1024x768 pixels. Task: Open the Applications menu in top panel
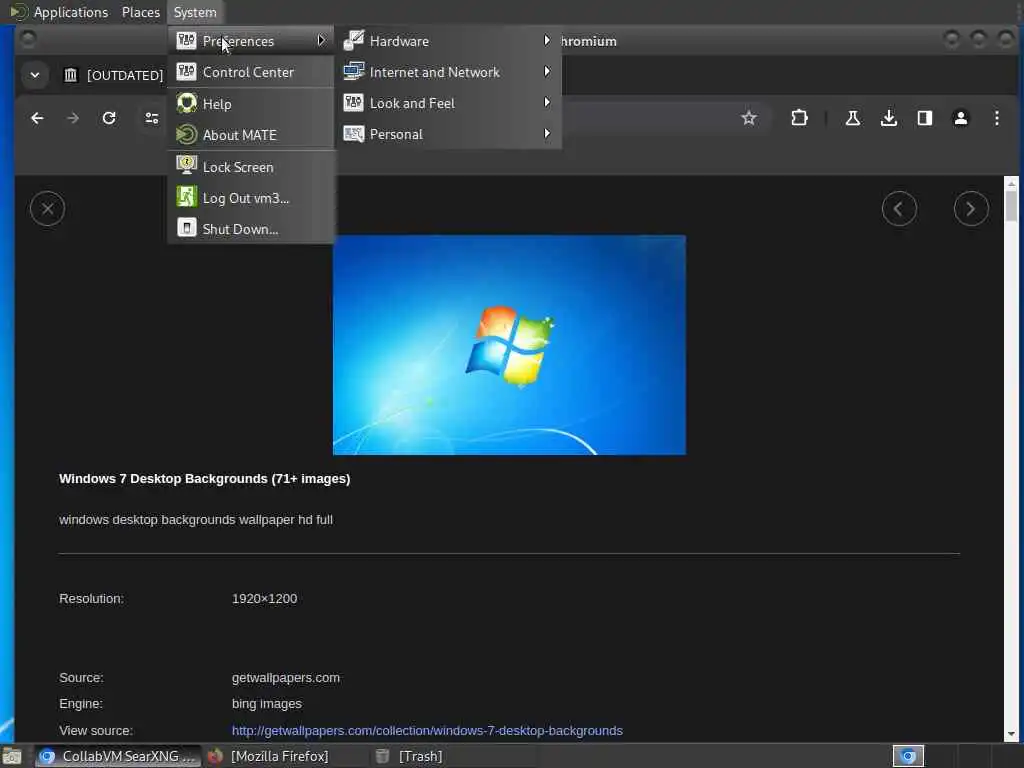(59, 12)
